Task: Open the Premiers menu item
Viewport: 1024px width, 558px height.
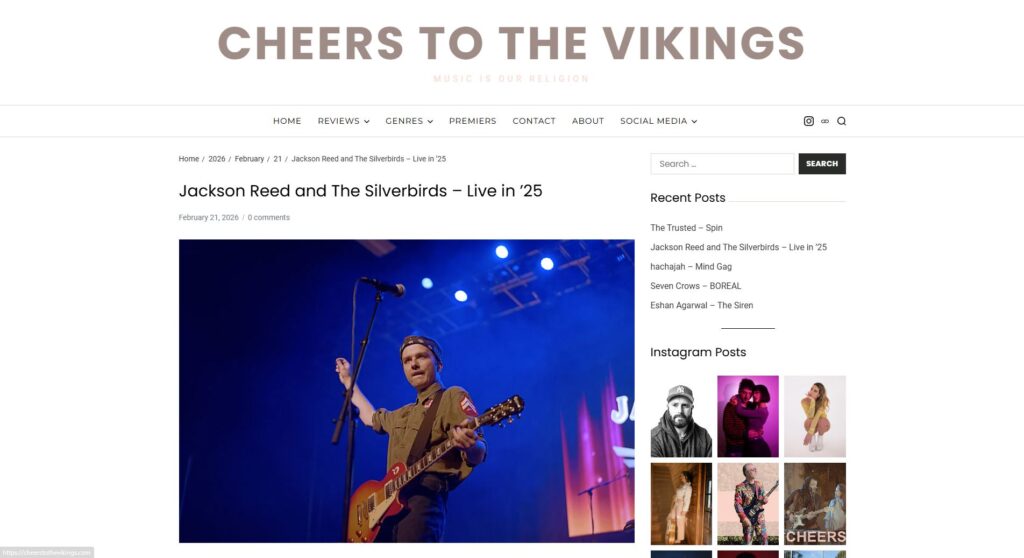Action: tap(472, 121)
